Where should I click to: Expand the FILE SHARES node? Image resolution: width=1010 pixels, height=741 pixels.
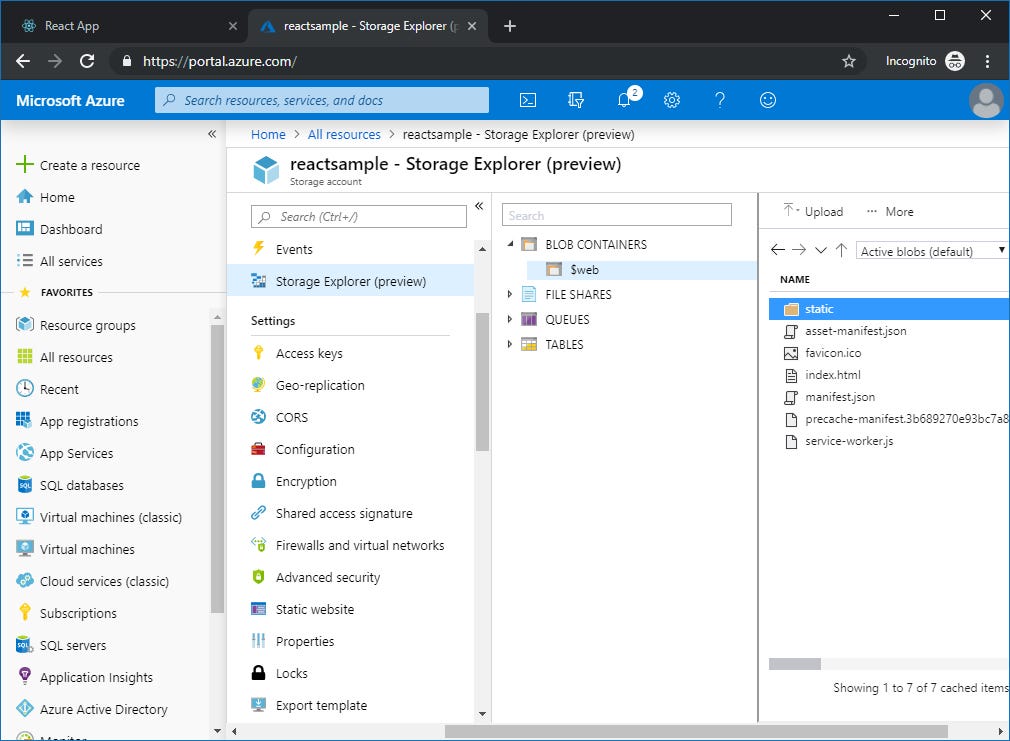click(510, 294)
